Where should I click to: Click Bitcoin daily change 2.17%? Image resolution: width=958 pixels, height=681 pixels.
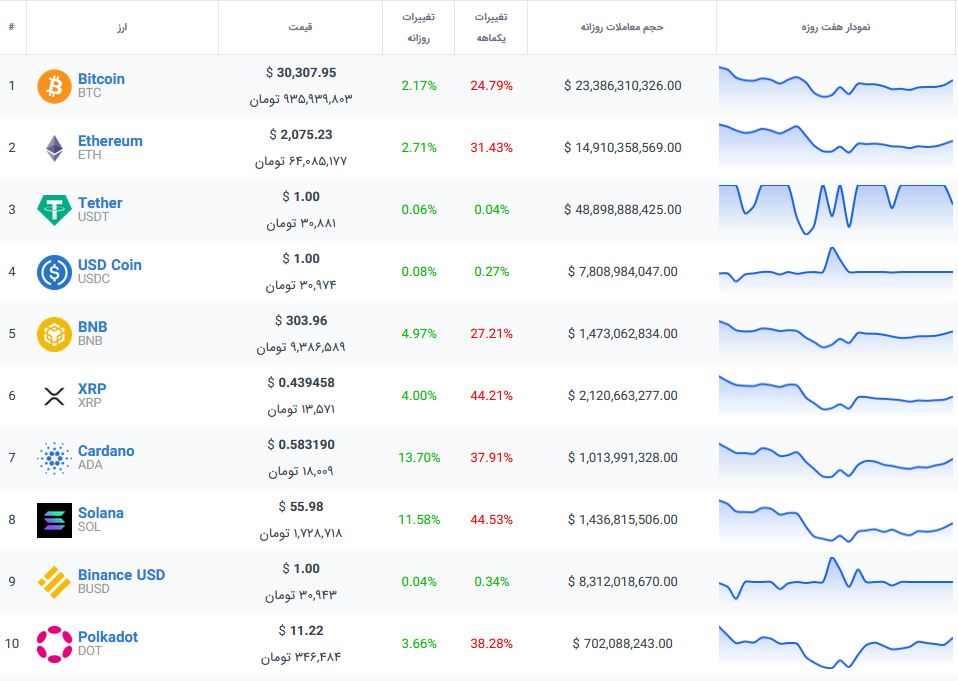coord(419,86)
